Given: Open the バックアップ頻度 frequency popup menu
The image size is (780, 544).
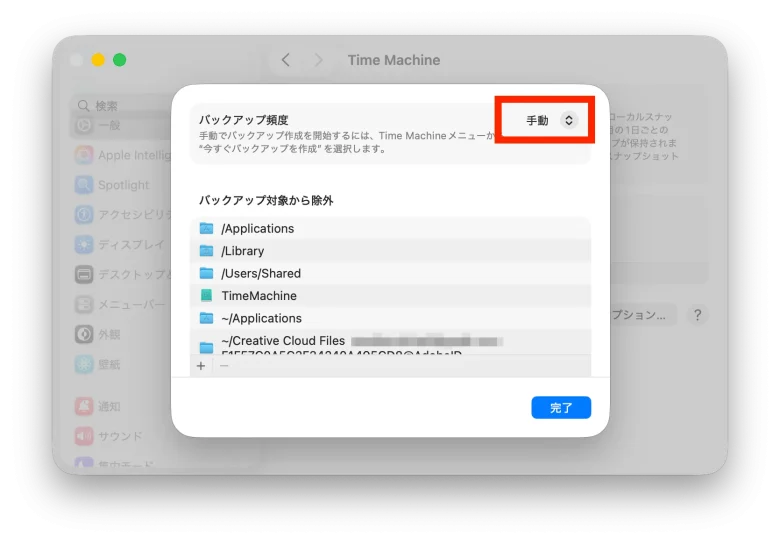Looking at the screenshot, I should (551, 120).
